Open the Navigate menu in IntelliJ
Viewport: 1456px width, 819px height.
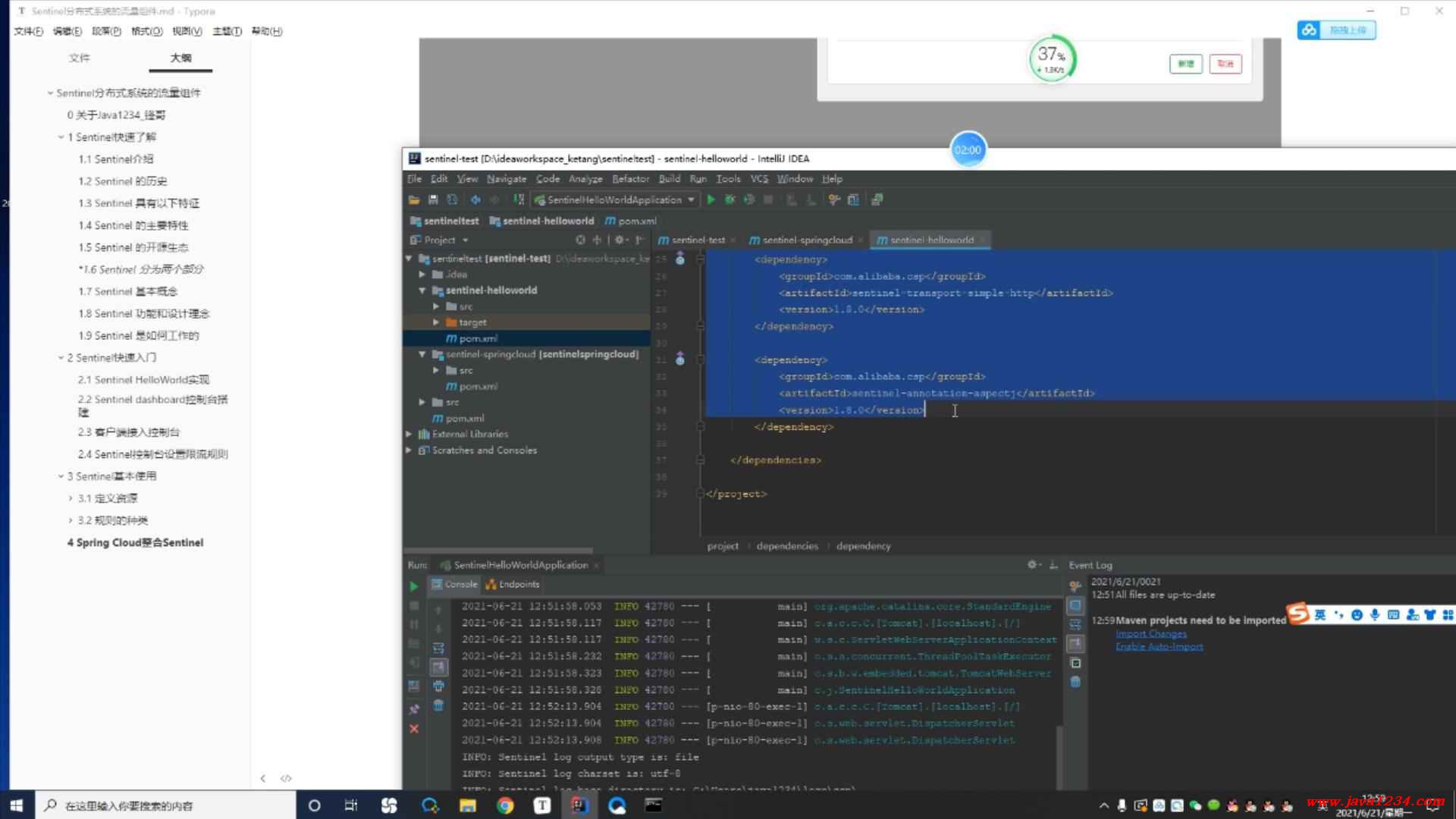tap(506, 179)
